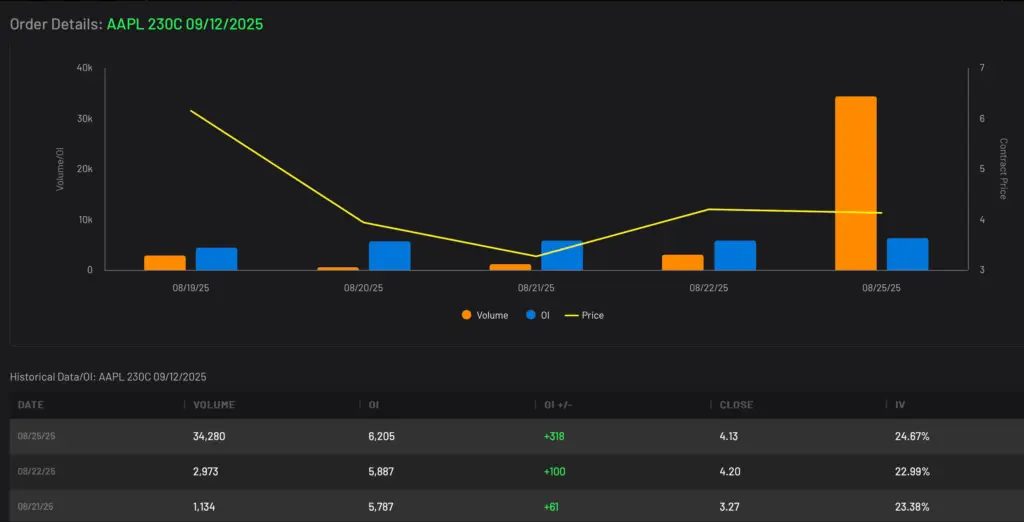Toggle the Volume legend series
Screen dimensions: 1024x522
pyautogui.click(x=485, y=315)
